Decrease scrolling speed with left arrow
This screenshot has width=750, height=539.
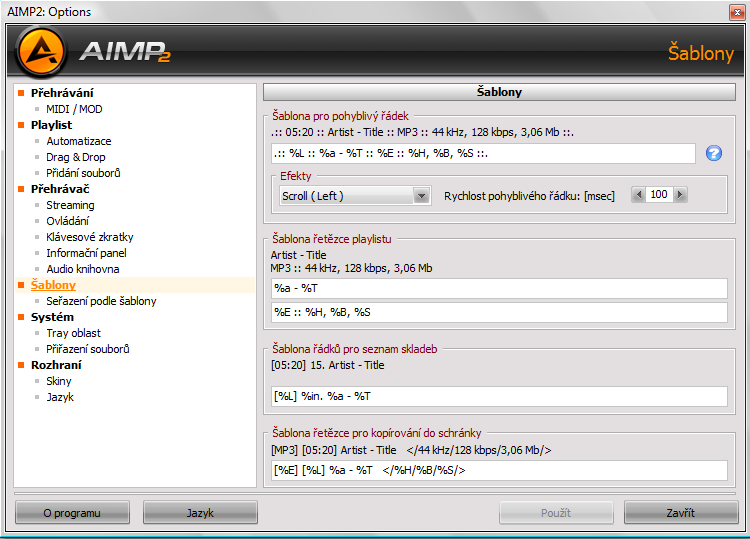[638, 195]
